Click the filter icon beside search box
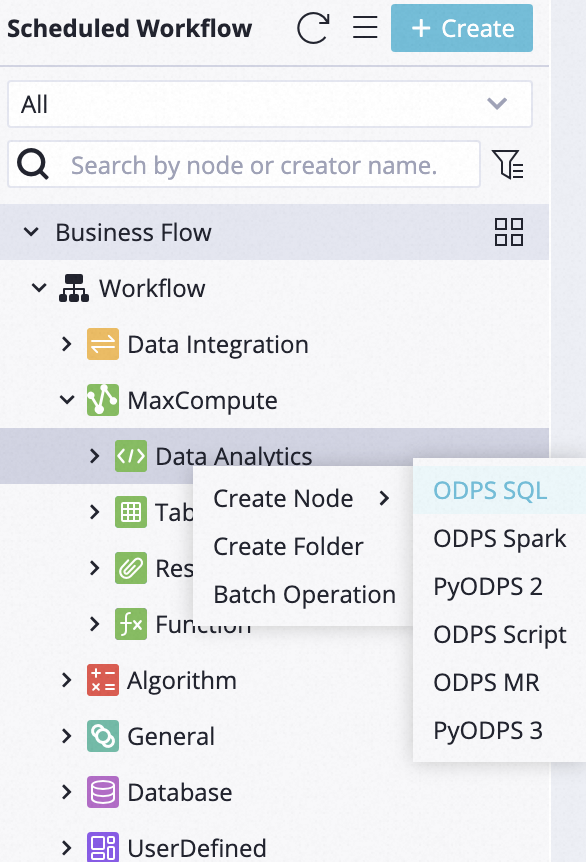Viewport: 586px width, 862px height. point(508,164)
